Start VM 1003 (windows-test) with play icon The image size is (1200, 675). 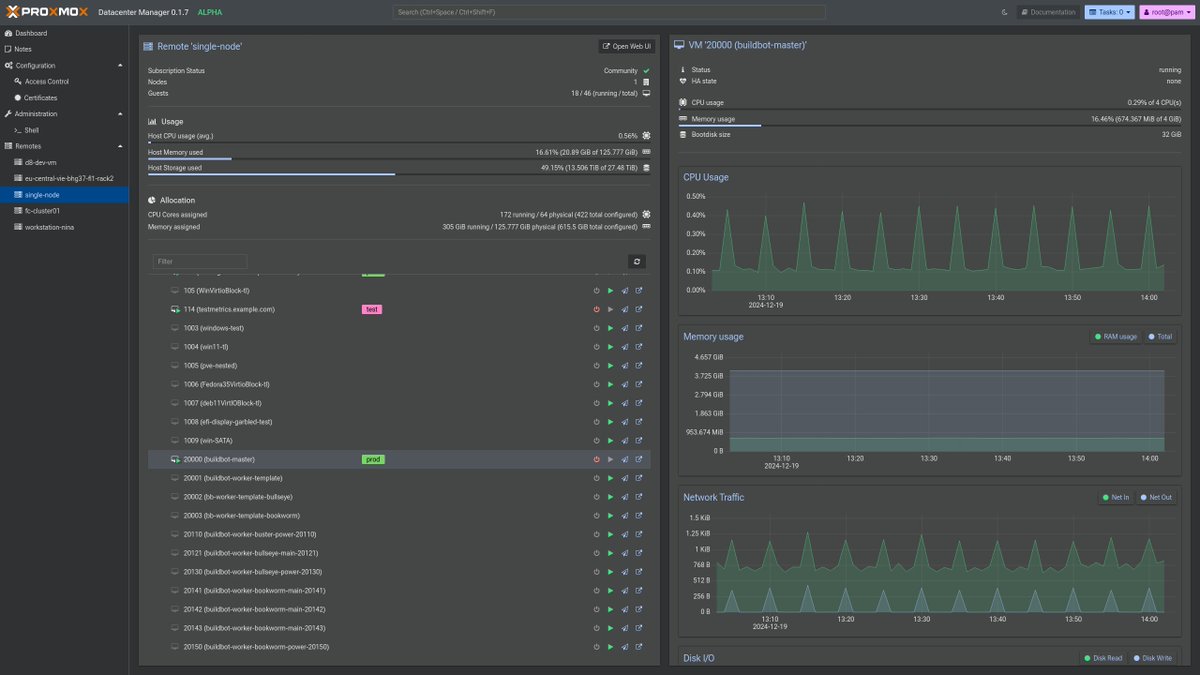(x=610, y=328)
